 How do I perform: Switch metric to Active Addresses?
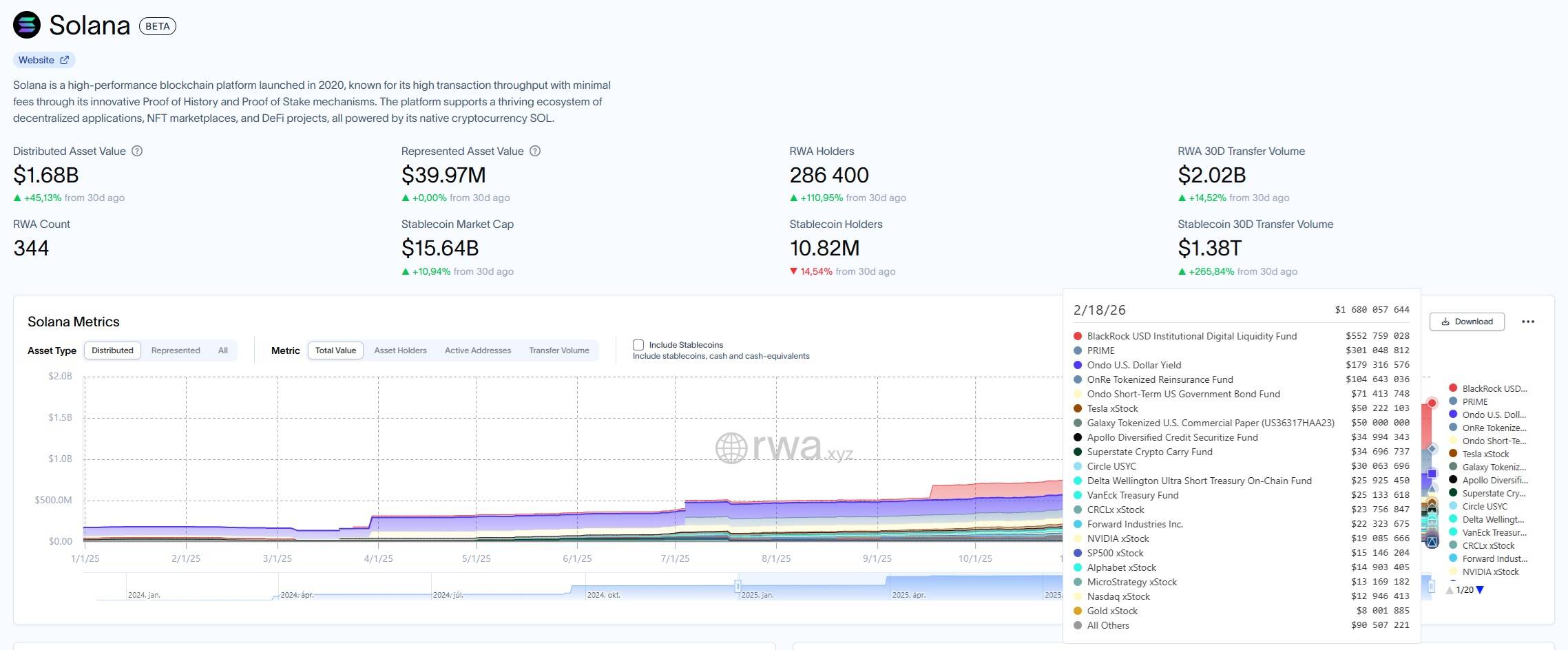477,350
